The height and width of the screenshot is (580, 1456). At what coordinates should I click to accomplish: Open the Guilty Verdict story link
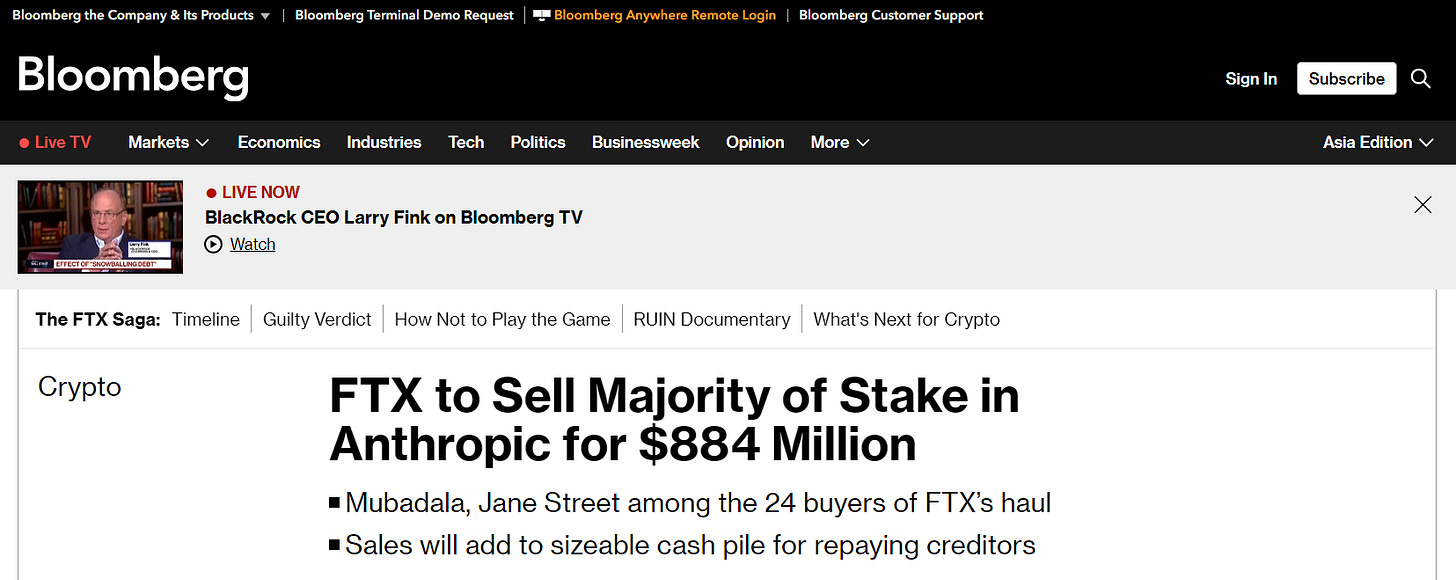[x=317, y=319]
